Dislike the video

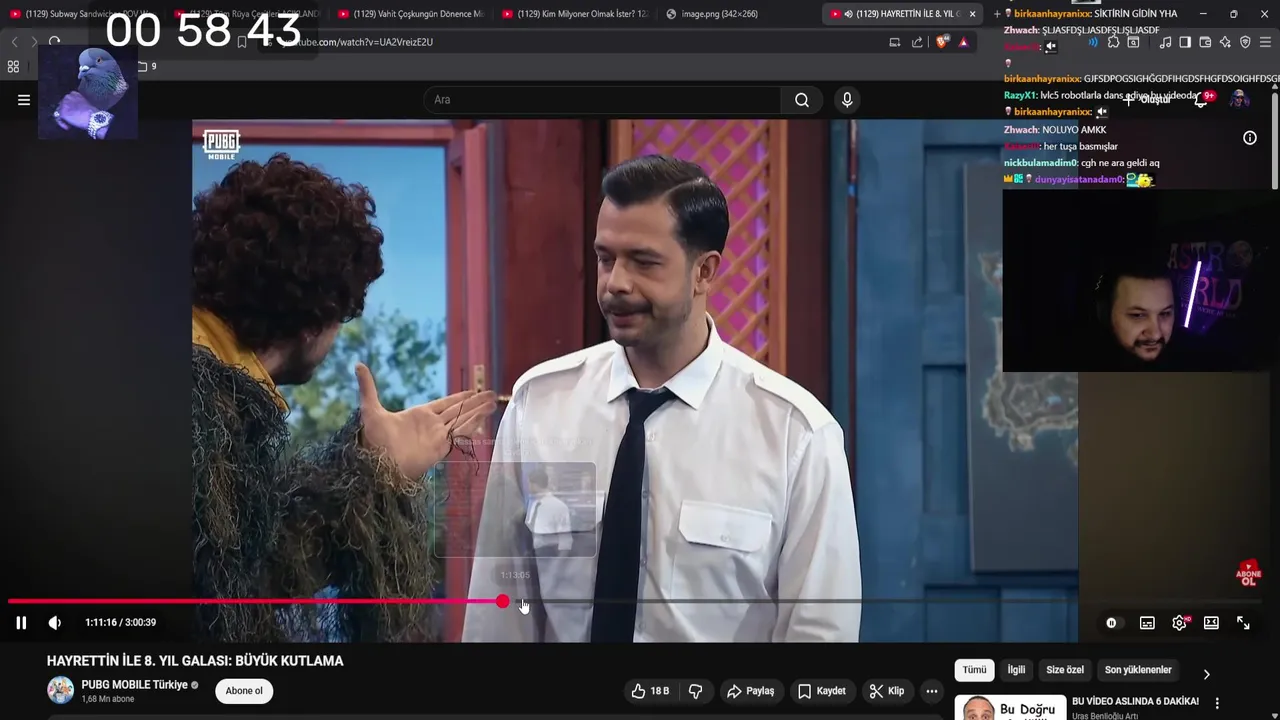pos(695,691)
